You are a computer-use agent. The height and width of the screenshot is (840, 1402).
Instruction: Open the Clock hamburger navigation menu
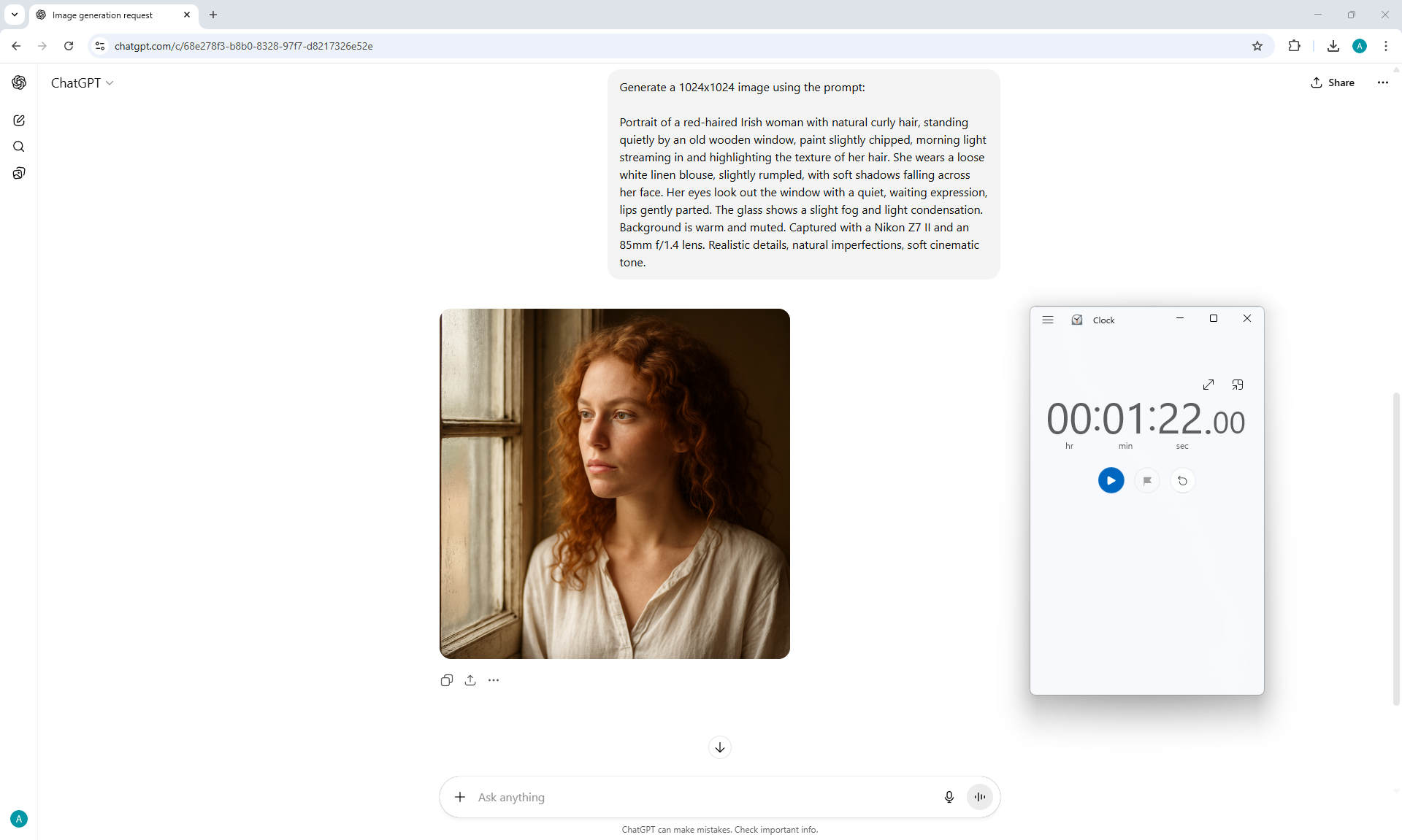1048,320
